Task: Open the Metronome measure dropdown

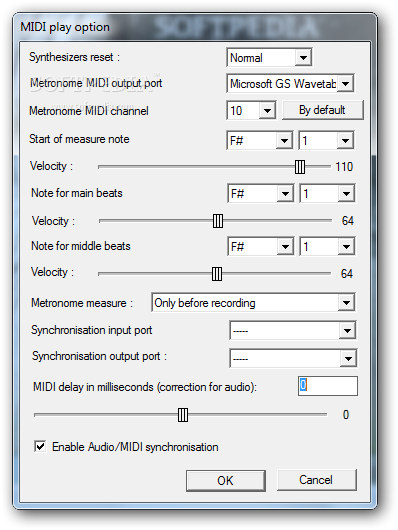Action: coord(253,303)
